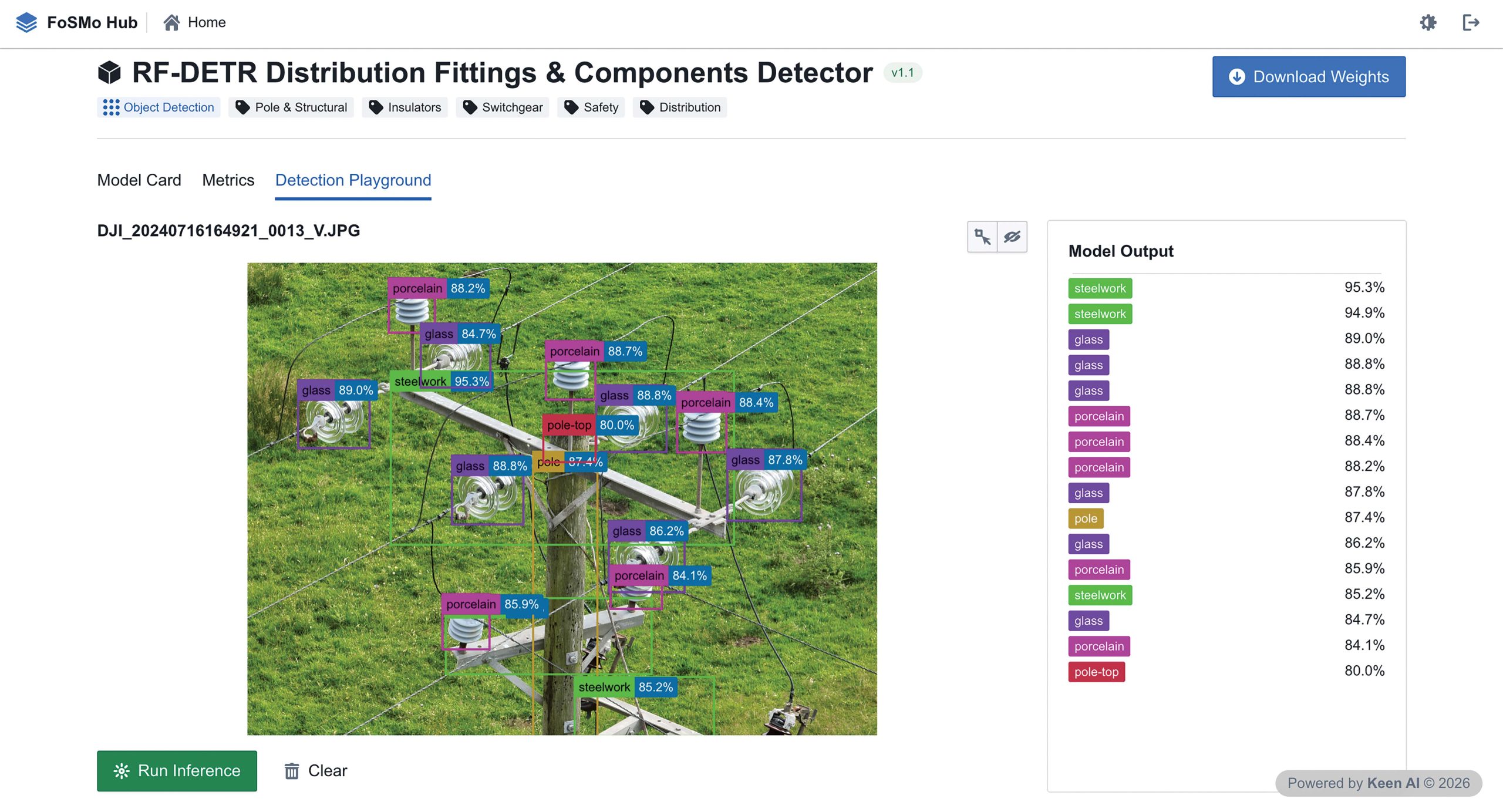Viewport: 1503px width, 812px height.
Task: Click the v1.1 version badge
Action: pos(903,73)
